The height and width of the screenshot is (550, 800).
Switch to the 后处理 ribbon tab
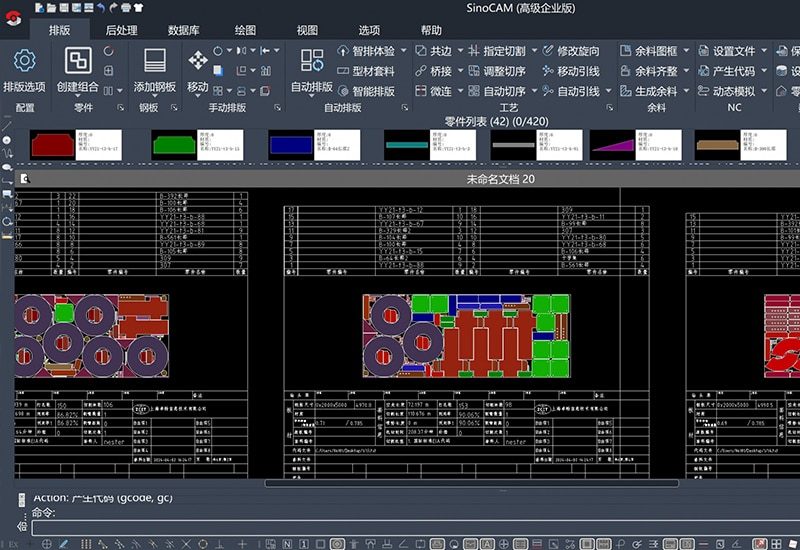(121, 30)
